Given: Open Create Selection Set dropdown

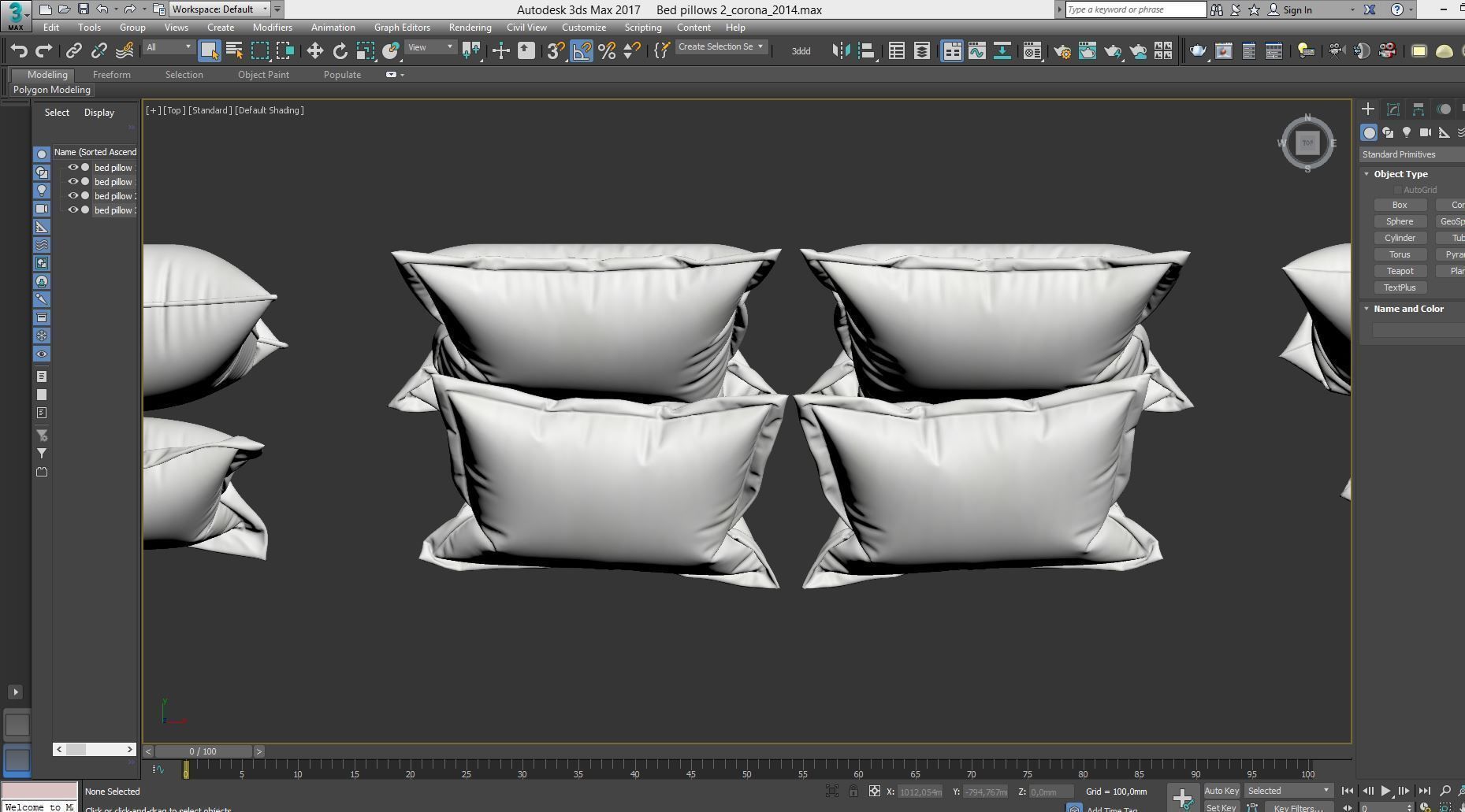Looking at the screenshot, I should pos(720,47).
